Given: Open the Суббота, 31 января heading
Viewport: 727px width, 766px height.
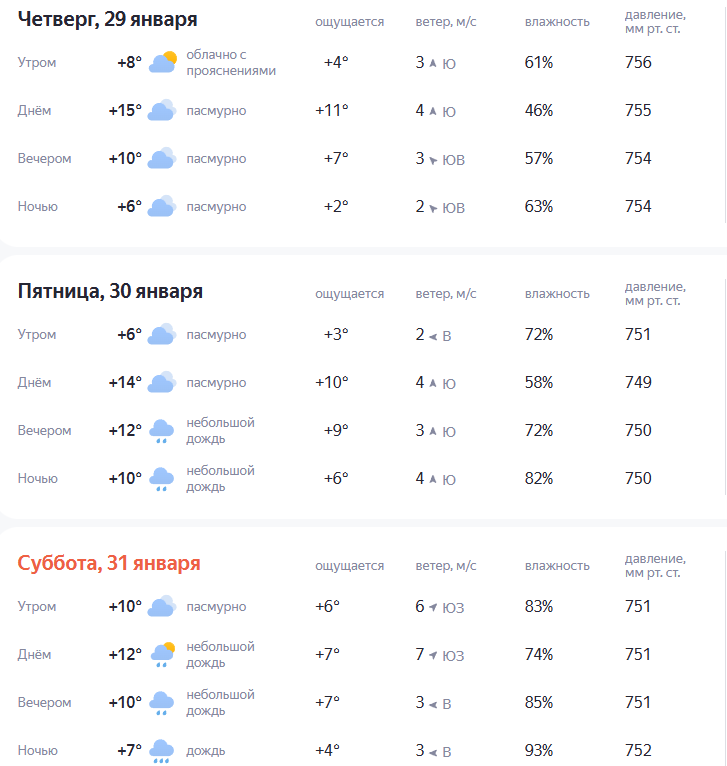Looking at the screenshot, I should [109, 564].
